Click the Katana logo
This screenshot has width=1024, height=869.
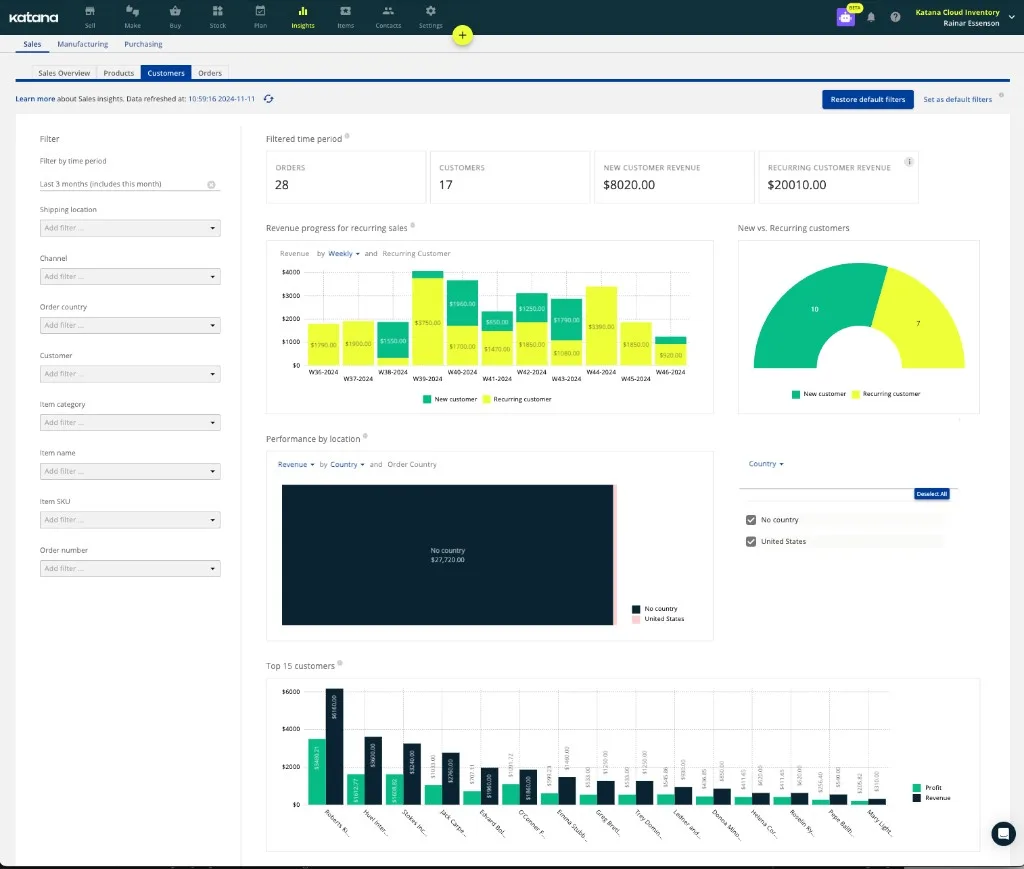pyautogui.click(x=34, y=17)
